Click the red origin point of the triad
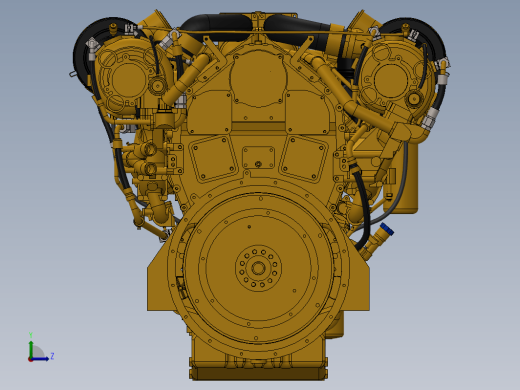 [30, 359]
